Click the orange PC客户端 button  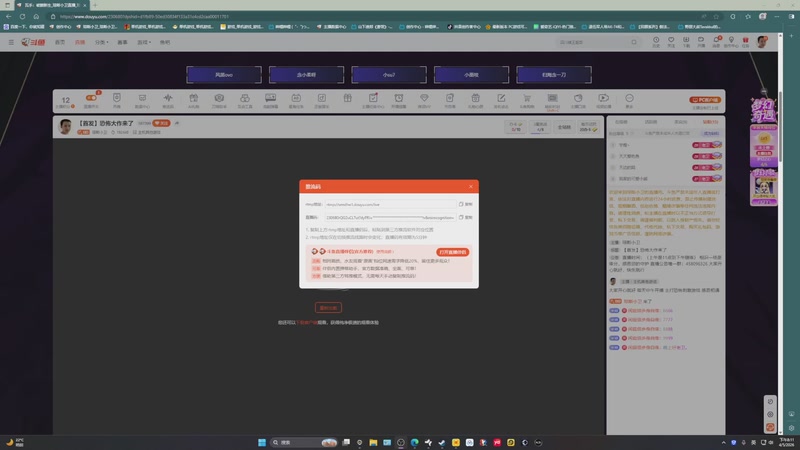click(x=705, y=100)
